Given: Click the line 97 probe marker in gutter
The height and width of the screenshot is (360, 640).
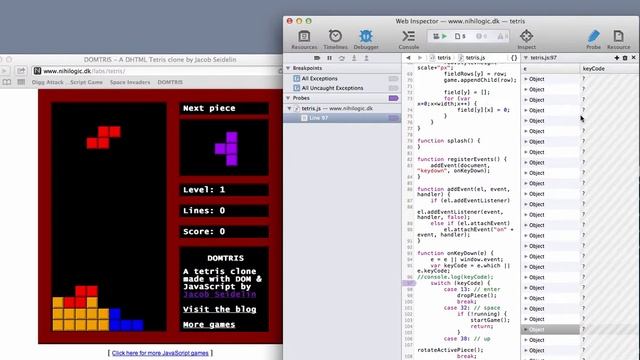Looking at the screenshot, I should coord(409,283).
